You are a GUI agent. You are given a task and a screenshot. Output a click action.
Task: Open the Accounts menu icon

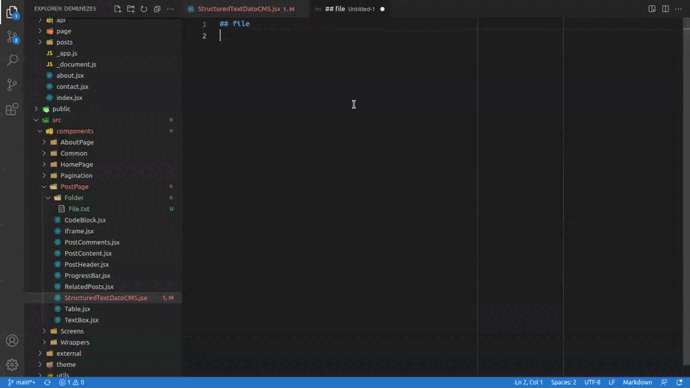[12, 340]
